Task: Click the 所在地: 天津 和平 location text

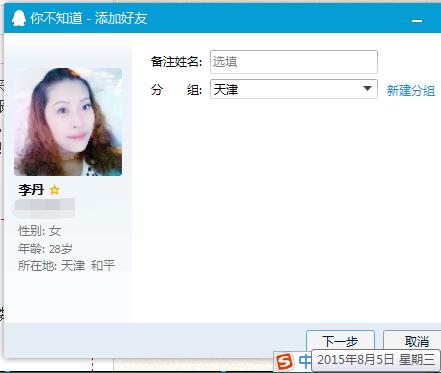Action: (66, 266)
